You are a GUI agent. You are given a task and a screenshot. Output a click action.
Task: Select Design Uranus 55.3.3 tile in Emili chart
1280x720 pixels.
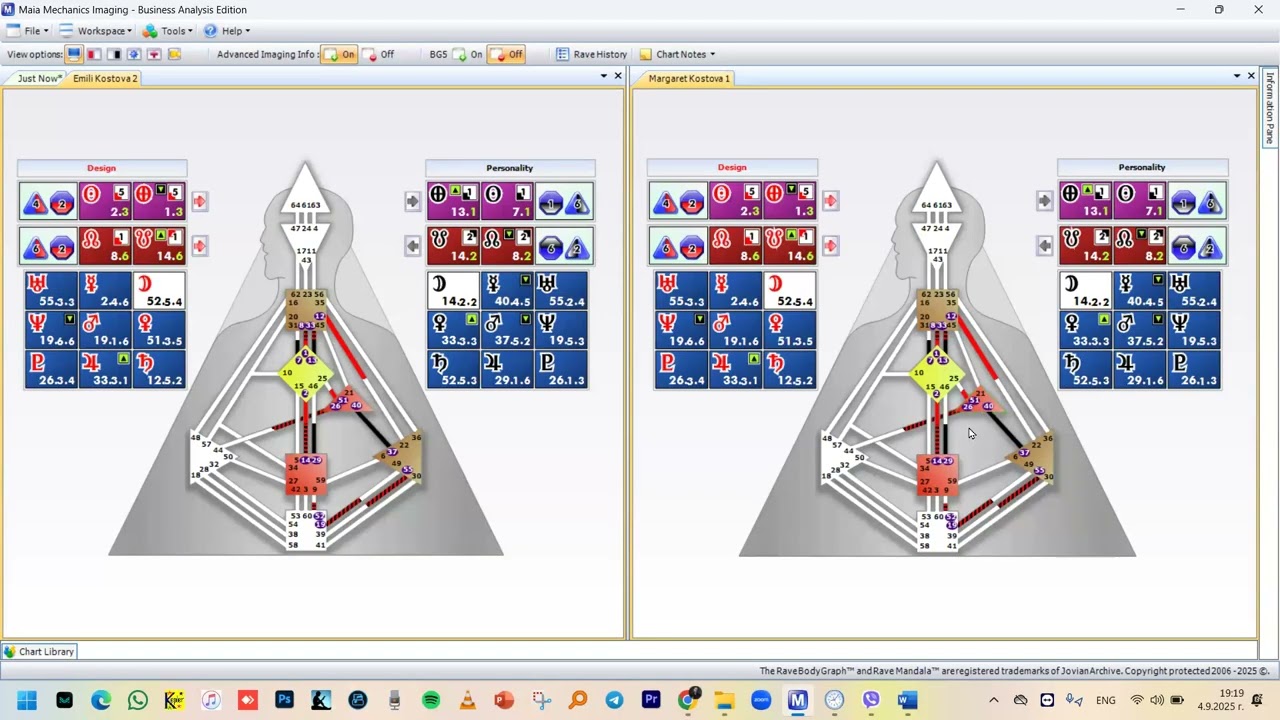pos(51,291)
